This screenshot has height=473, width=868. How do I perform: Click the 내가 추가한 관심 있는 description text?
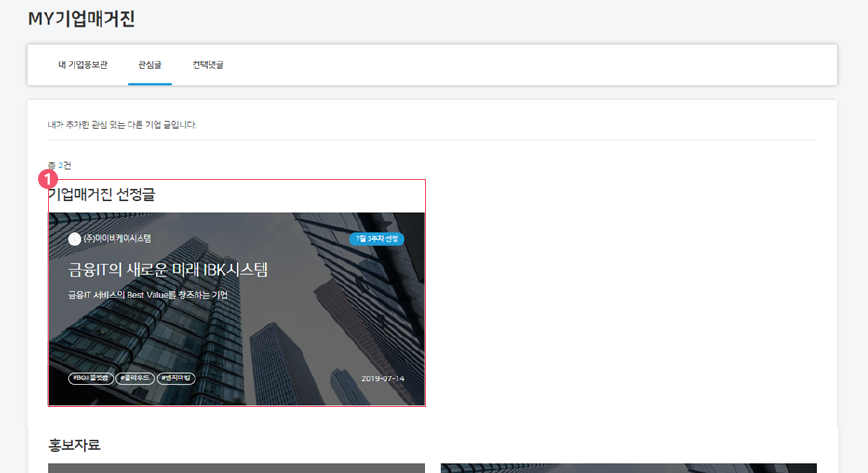[x=122, y=125]
